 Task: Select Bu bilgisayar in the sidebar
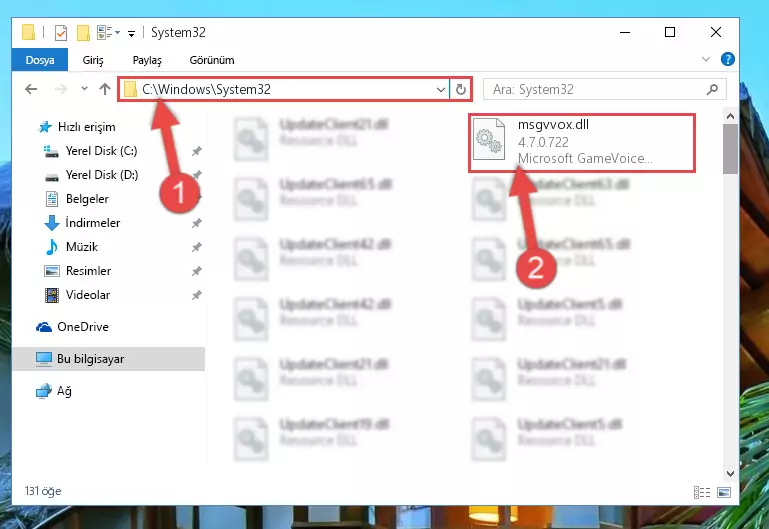108,359
